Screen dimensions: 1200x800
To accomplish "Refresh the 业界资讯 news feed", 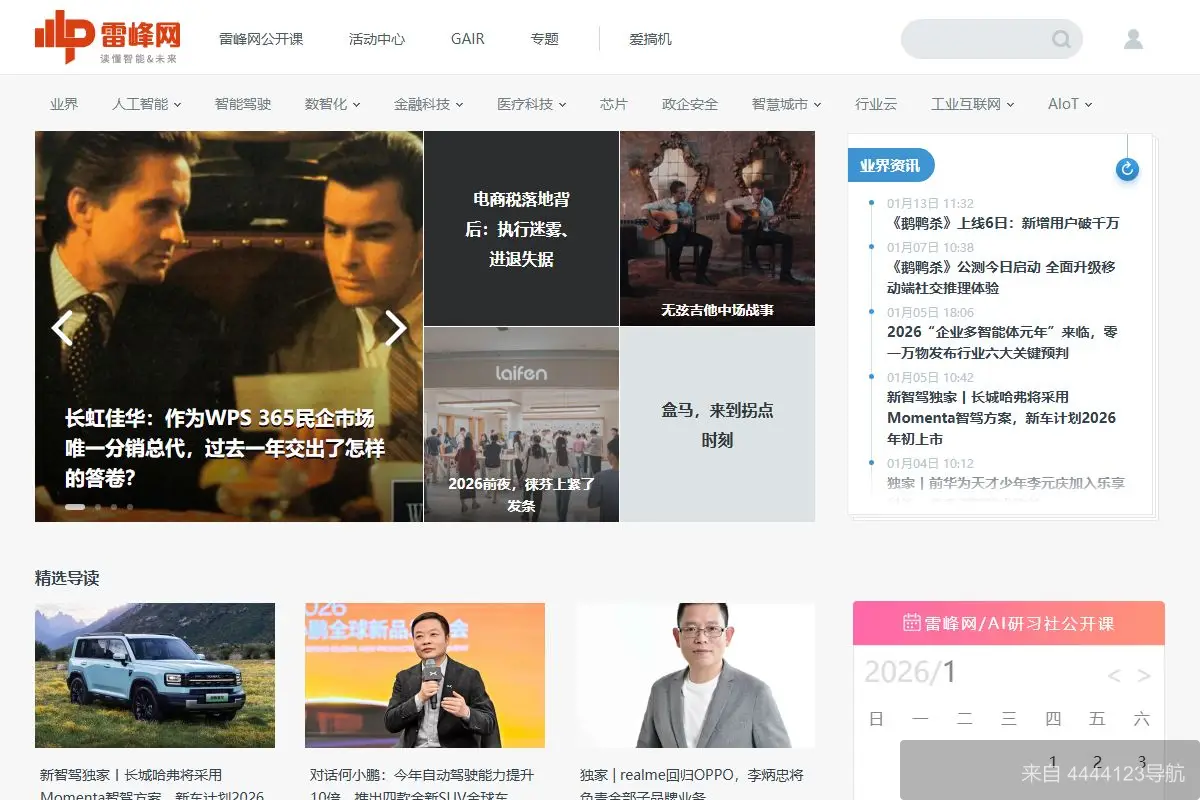I will 1127,170.
